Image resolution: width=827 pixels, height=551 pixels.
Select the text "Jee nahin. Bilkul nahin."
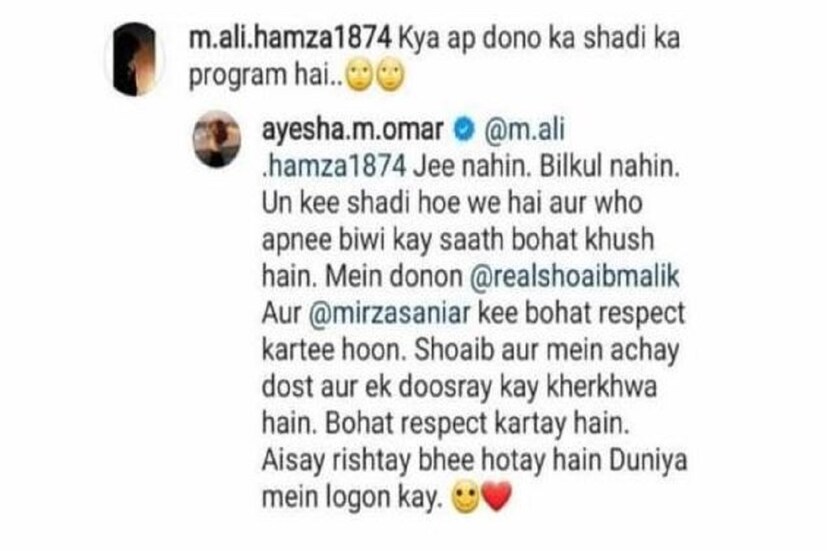(546, 167)
